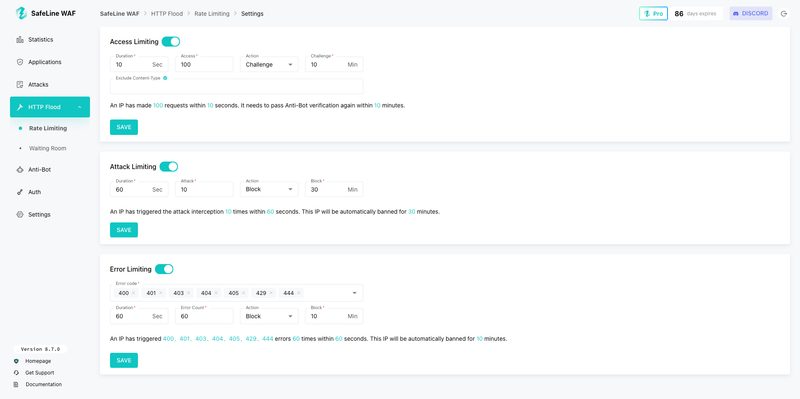Save the Access Limiting settings
Viewport: 800px width, 399px height.
point(124,127)
